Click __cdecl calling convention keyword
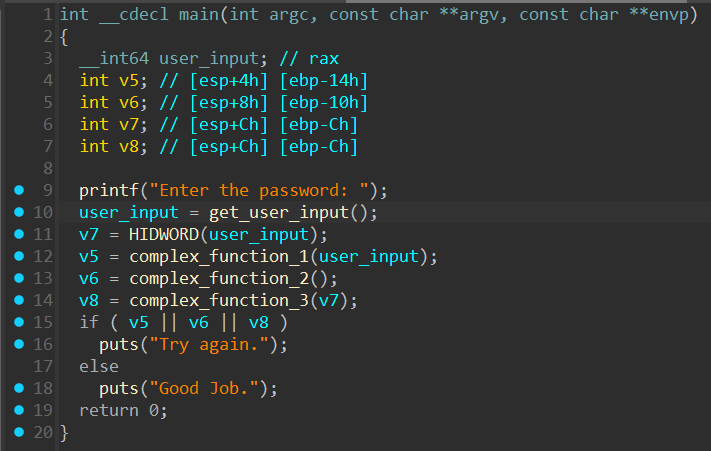This screenshot has height=451, width=711. tap(134, 15)
